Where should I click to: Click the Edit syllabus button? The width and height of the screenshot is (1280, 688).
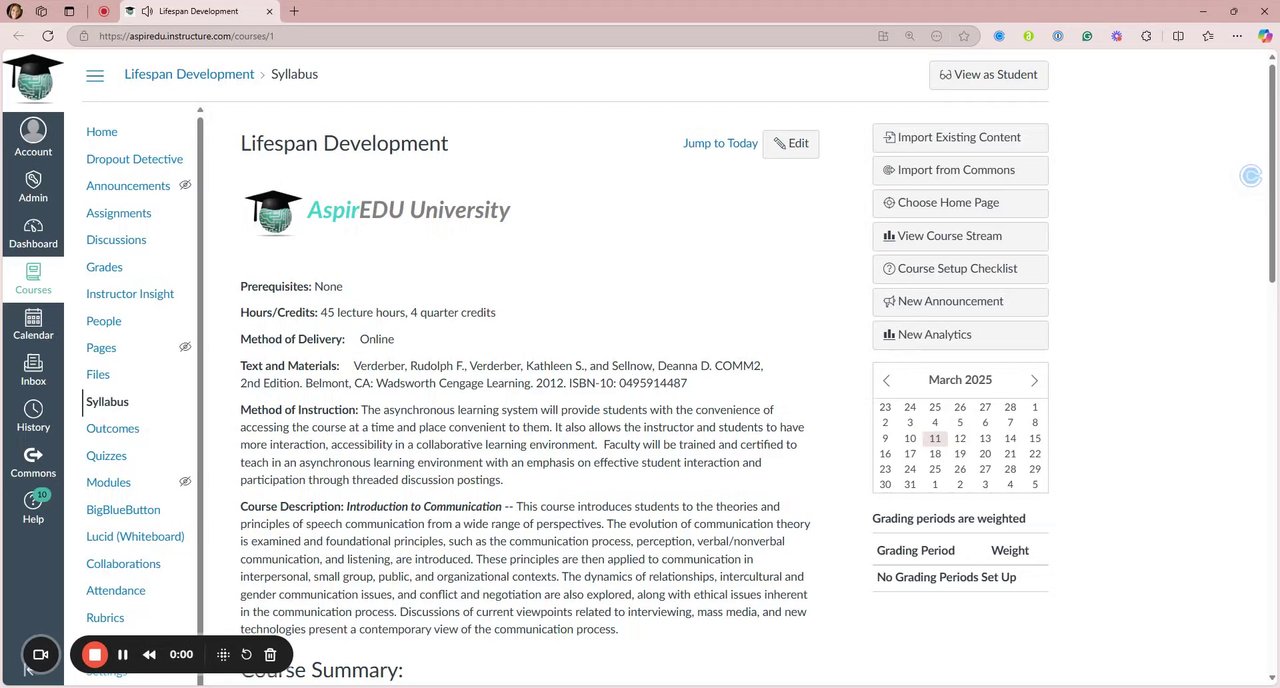(x=791, y=144)
